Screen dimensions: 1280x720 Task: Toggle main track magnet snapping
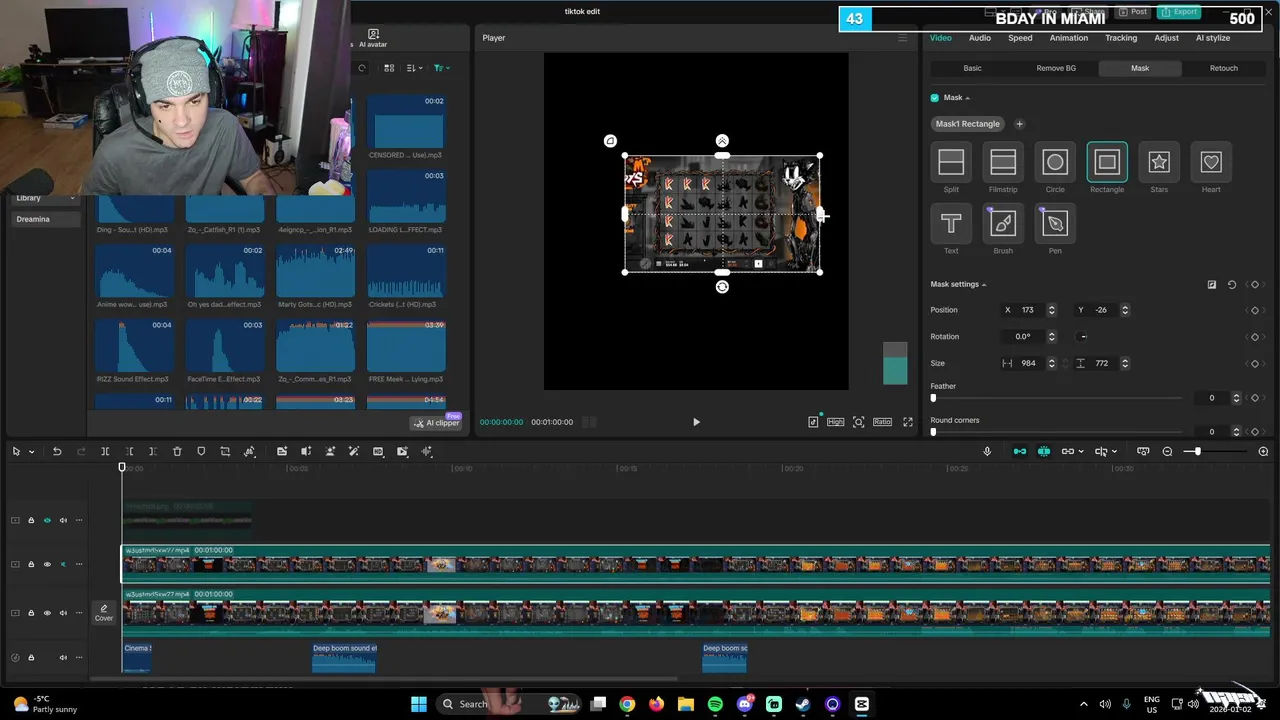[x=1019, y=452]
